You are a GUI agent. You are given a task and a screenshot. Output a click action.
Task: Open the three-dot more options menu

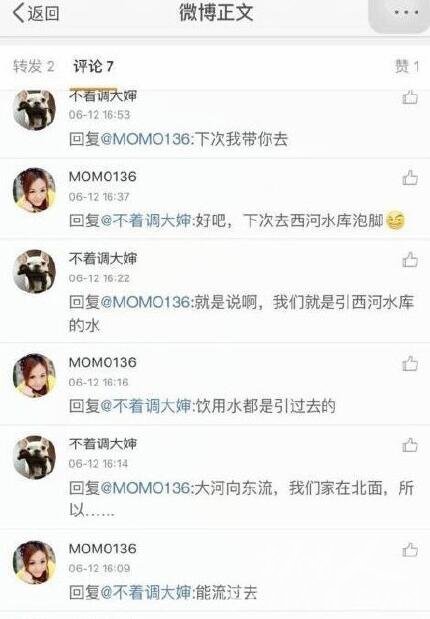(x=406, y=13)
